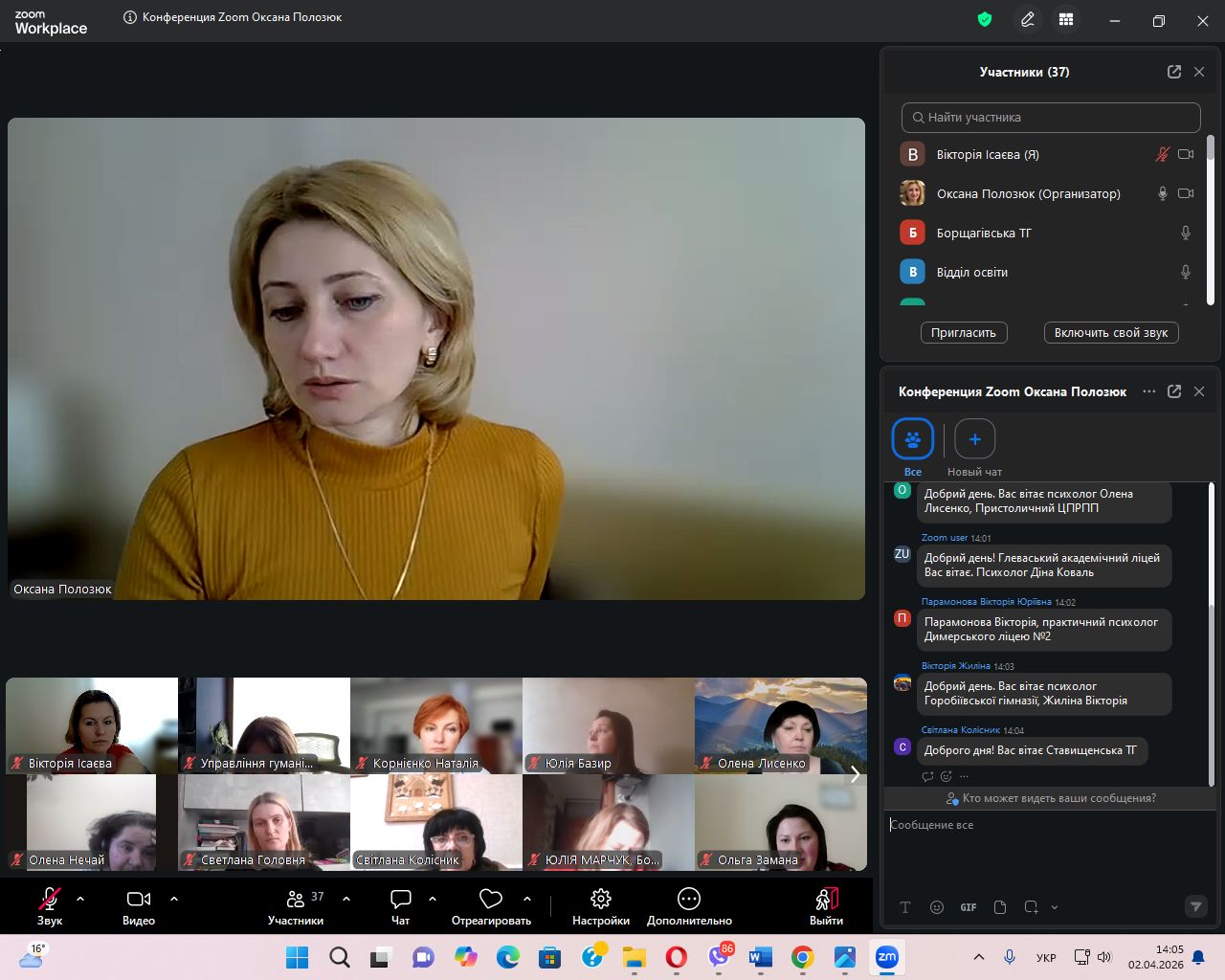This screenshot has width=1225, height=980.
Task: Unmute microphone with Звук button
Action: click(49, 899)
